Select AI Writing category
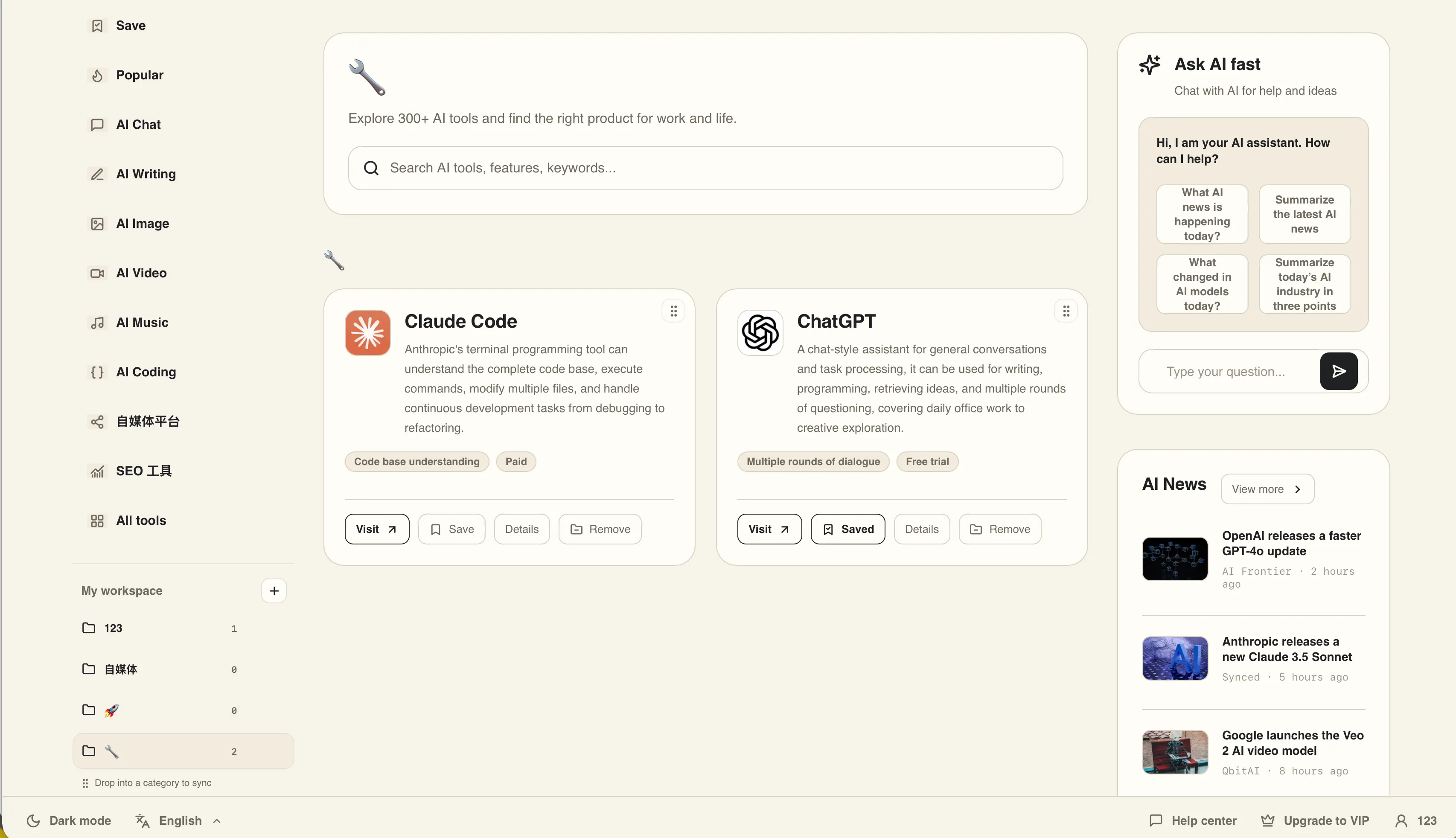This screenshot has width=1456, height=838. pyautogui.click(x=183, y=174)
